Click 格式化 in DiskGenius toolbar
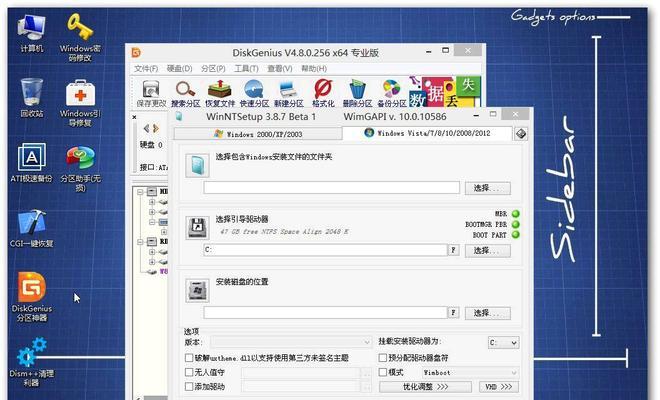 (x=323, y=93)
